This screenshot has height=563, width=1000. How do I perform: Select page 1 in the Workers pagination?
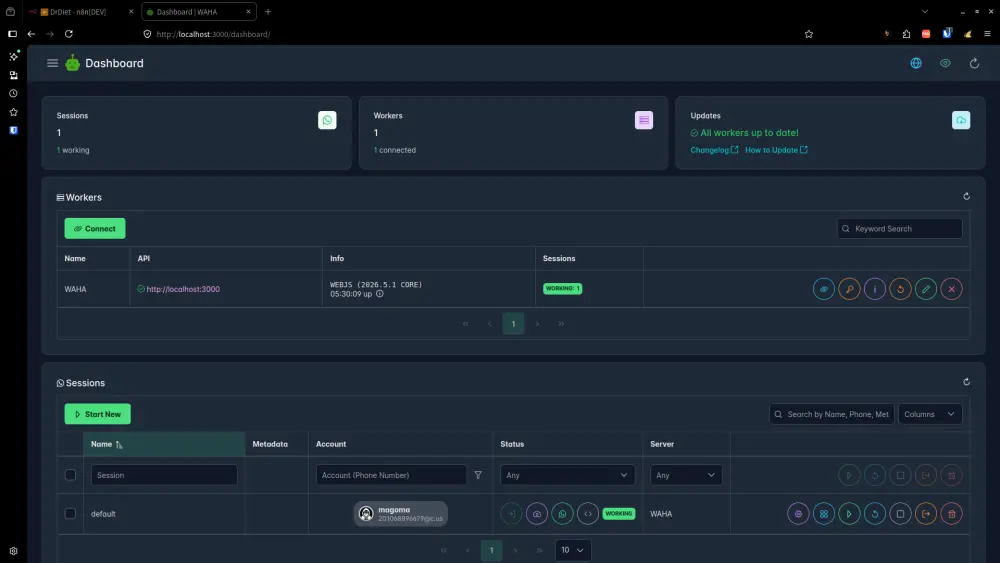pyautogui.click(x=513, y=323)
